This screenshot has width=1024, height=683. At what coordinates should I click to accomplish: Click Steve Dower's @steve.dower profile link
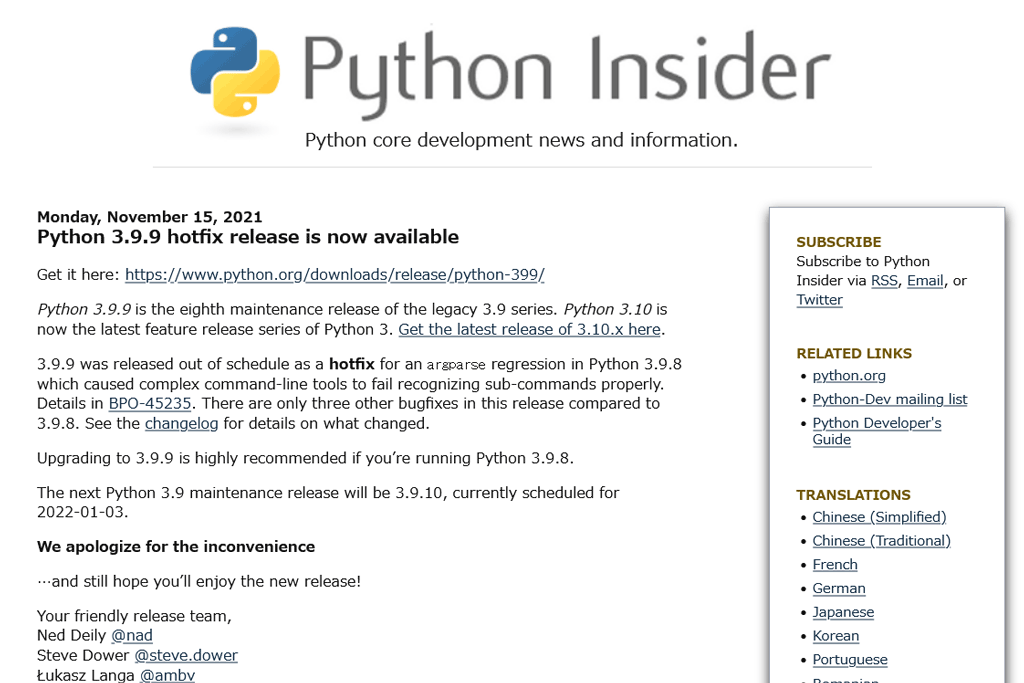tap(186, 655)
